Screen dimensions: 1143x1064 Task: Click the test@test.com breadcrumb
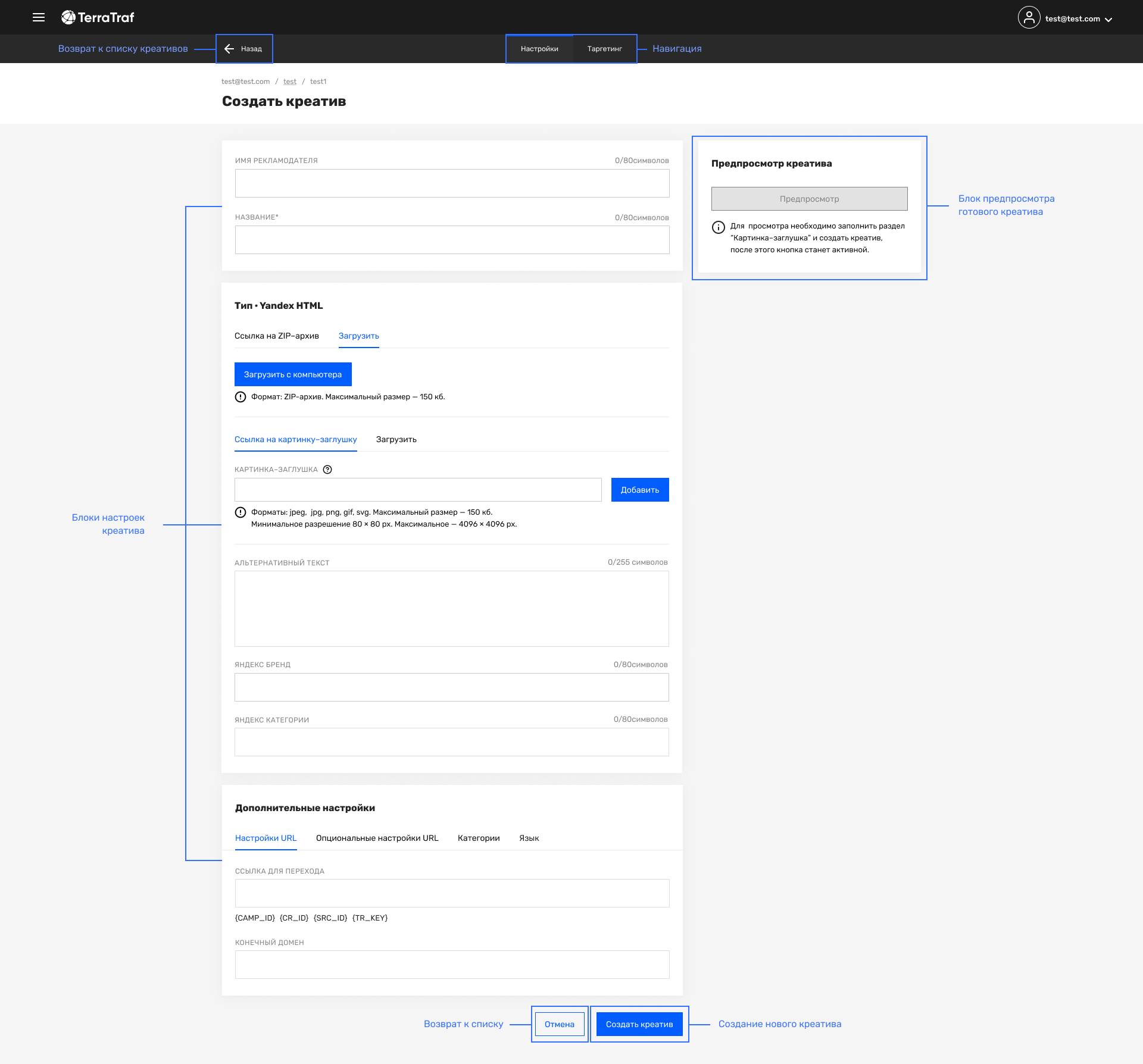pos(245,82)
